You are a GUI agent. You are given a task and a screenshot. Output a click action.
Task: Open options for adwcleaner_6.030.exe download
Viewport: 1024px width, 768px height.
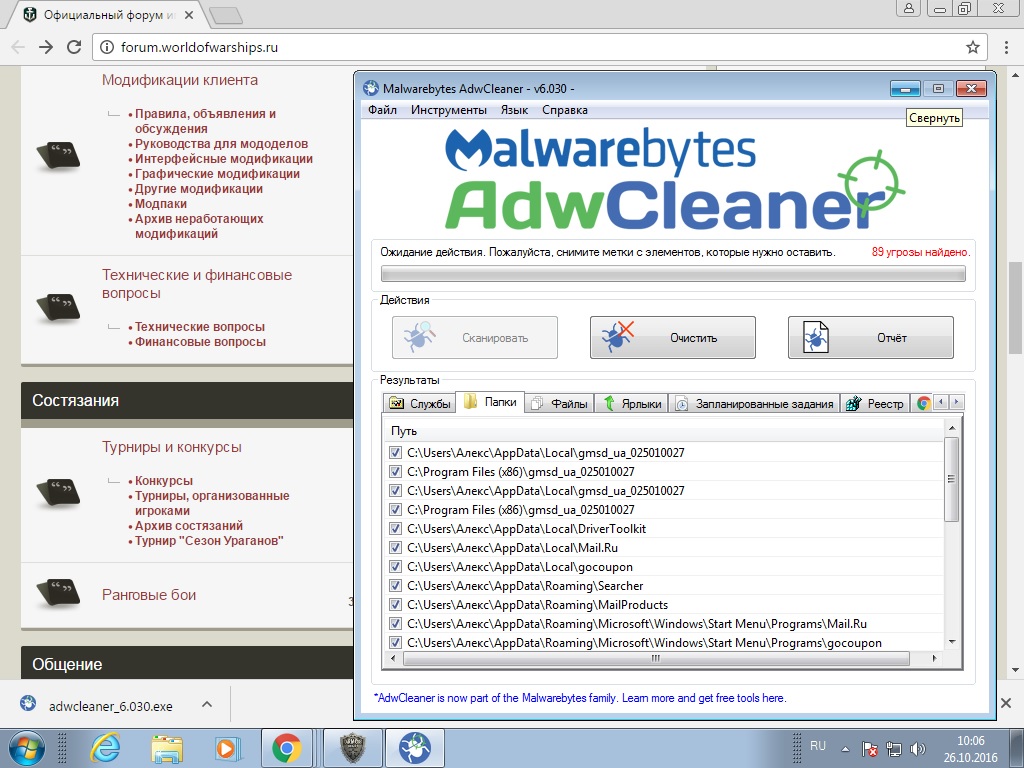point(206,705)
